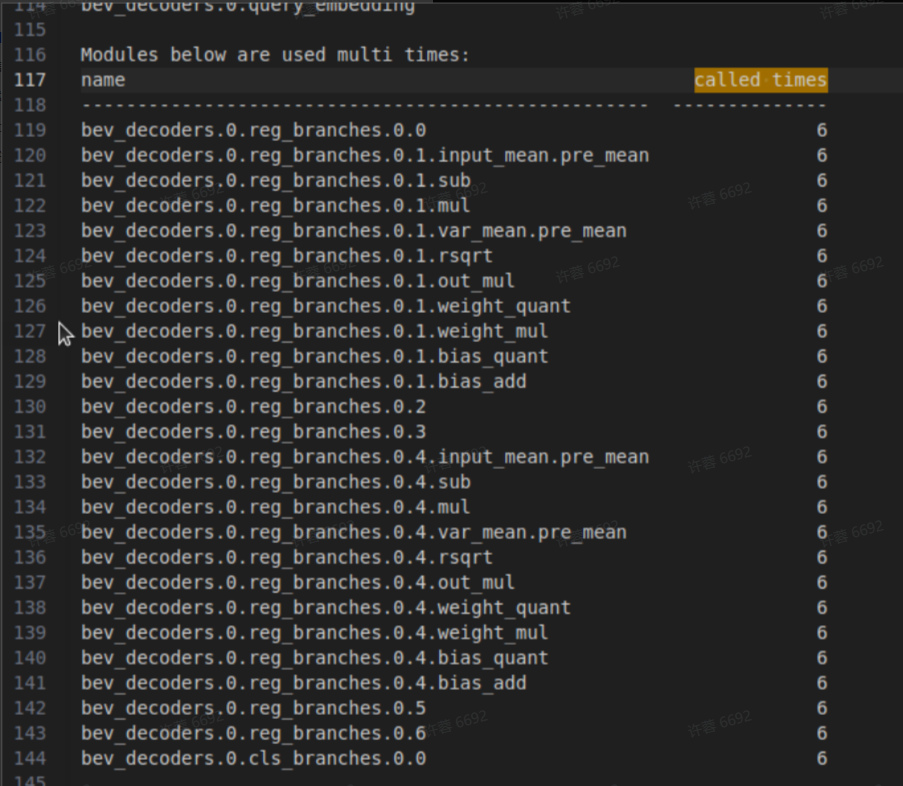Click the reg_branches.0.1.rsqrt module name

(x=287, y=256)
